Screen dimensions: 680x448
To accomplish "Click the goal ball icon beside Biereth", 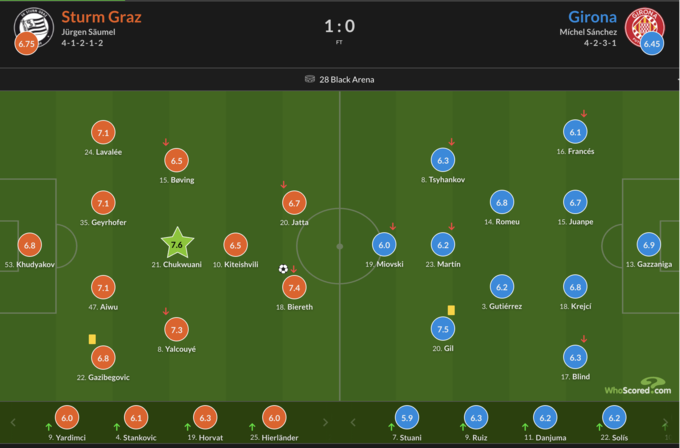I will click(283, 269).
